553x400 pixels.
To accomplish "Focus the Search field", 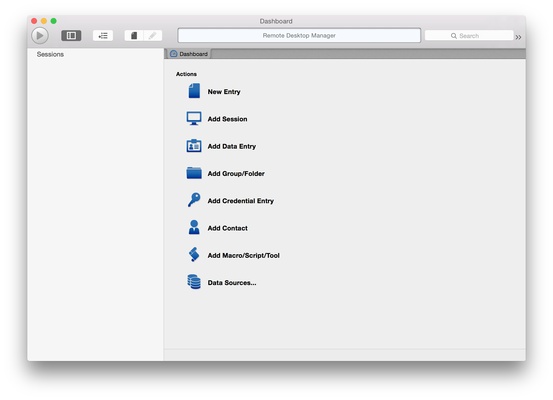I will click(x=469, y=36).
